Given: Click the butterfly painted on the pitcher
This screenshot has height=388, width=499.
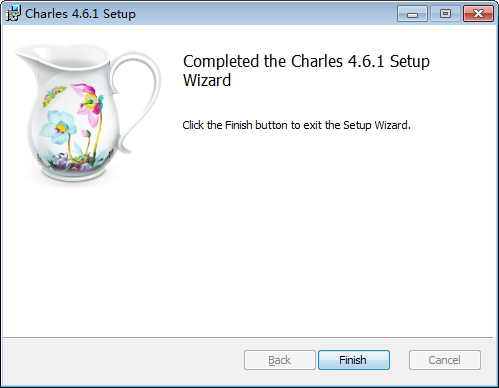Looking at the screenshot, I should (x=53, y=96).
